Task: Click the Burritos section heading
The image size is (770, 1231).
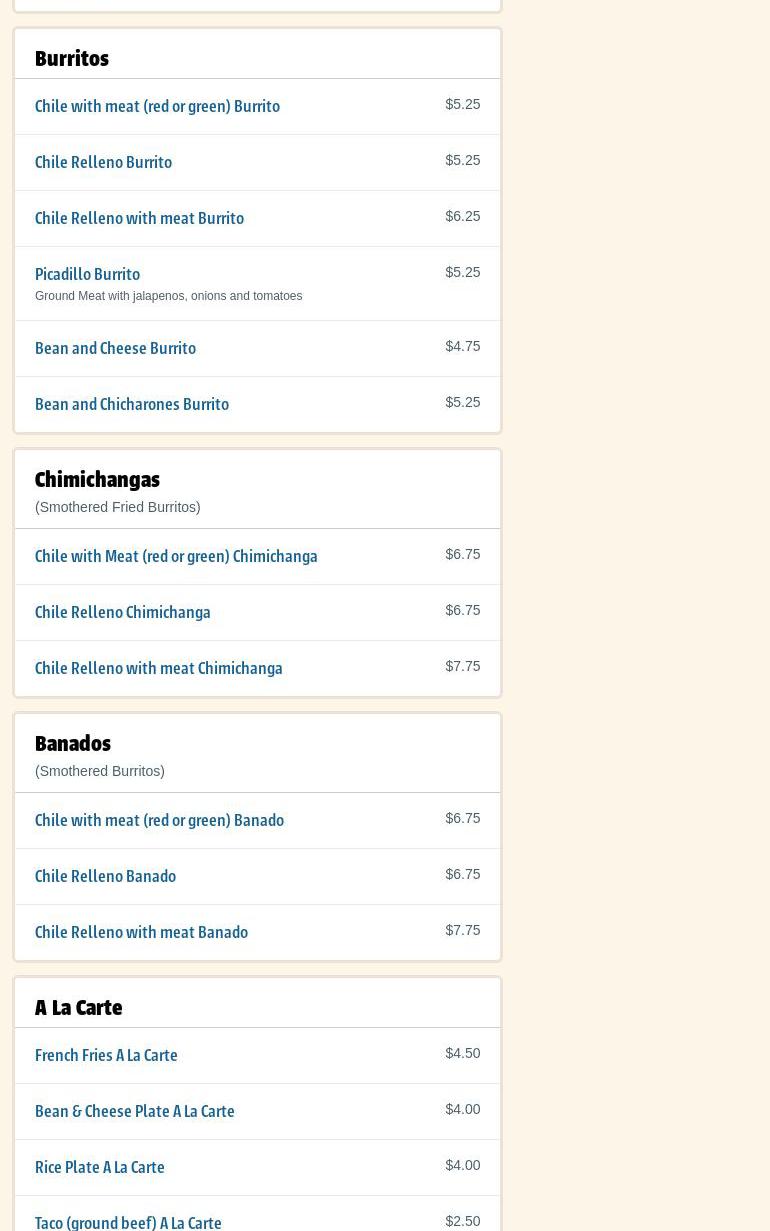Action: 72,58
